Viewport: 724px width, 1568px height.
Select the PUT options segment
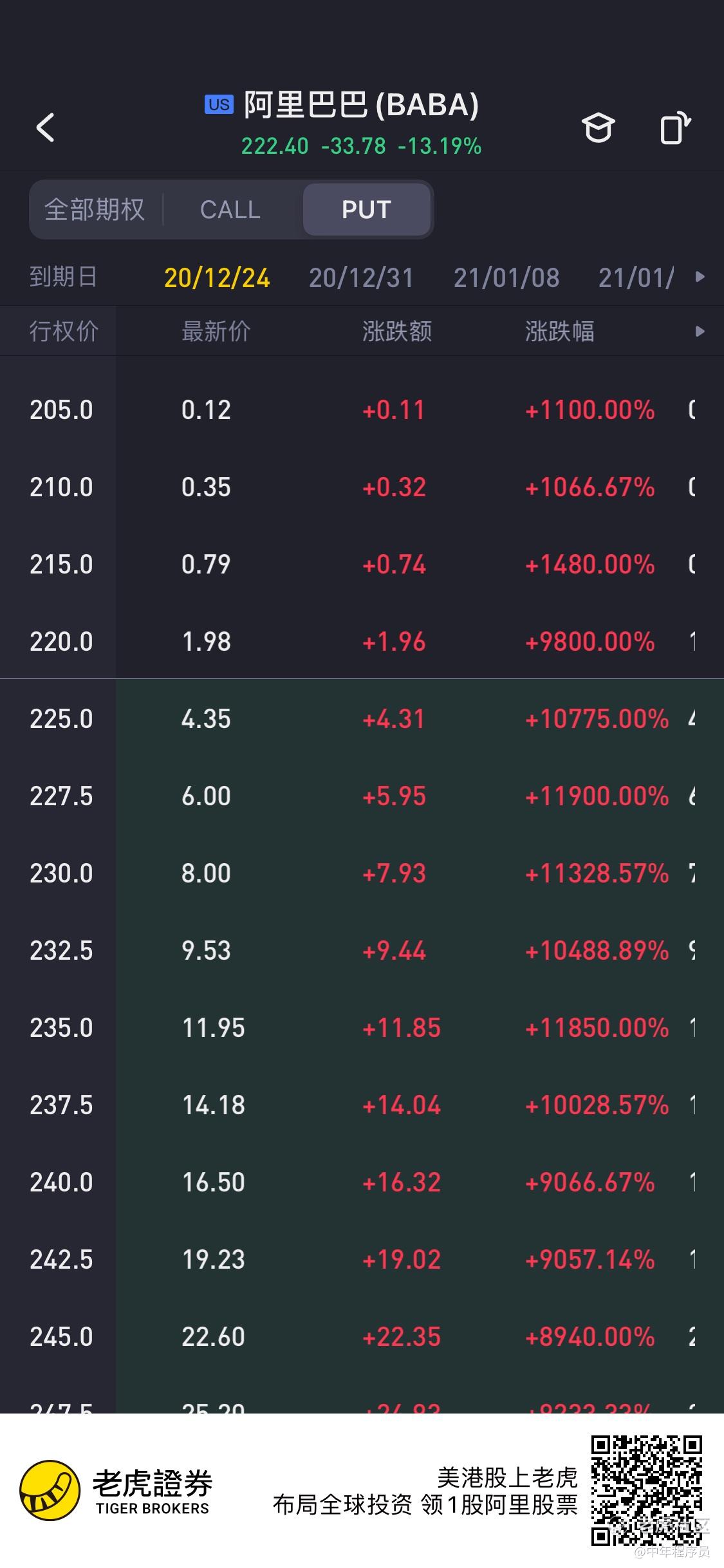(366, 210)
